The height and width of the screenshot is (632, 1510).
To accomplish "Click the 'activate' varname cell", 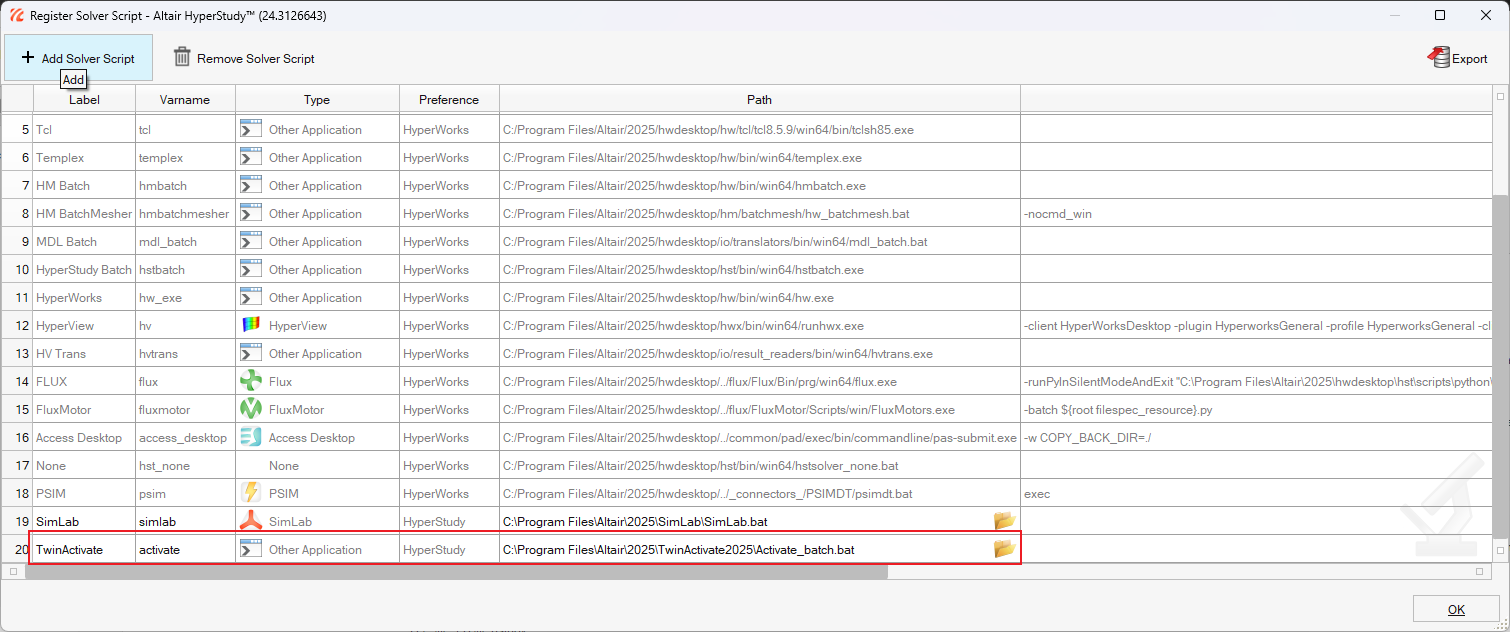I will pyautogui.click(x=185, y=549).
